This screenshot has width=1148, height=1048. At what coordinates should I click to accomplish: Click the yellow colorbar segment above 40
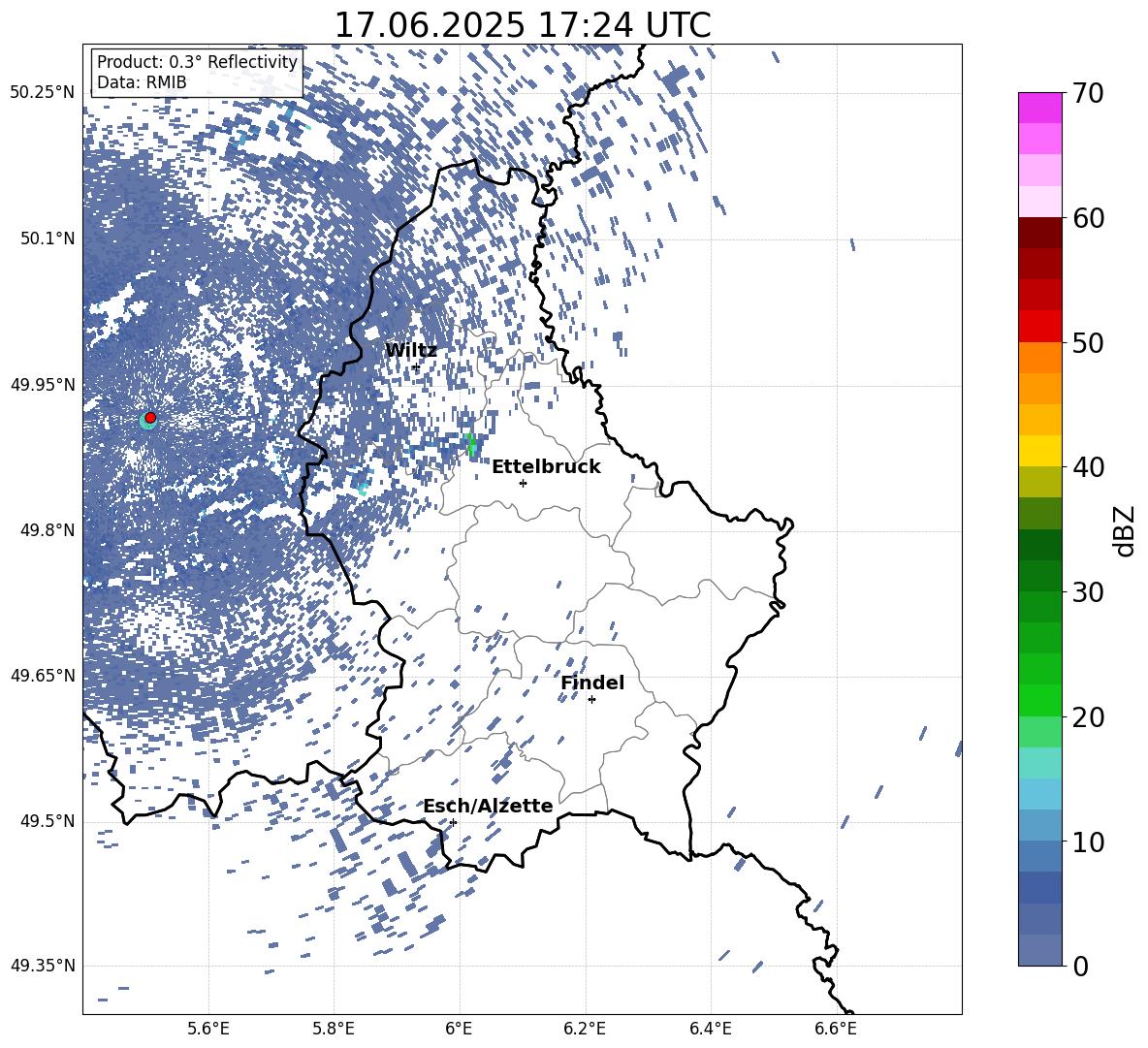coord(1039,452)
